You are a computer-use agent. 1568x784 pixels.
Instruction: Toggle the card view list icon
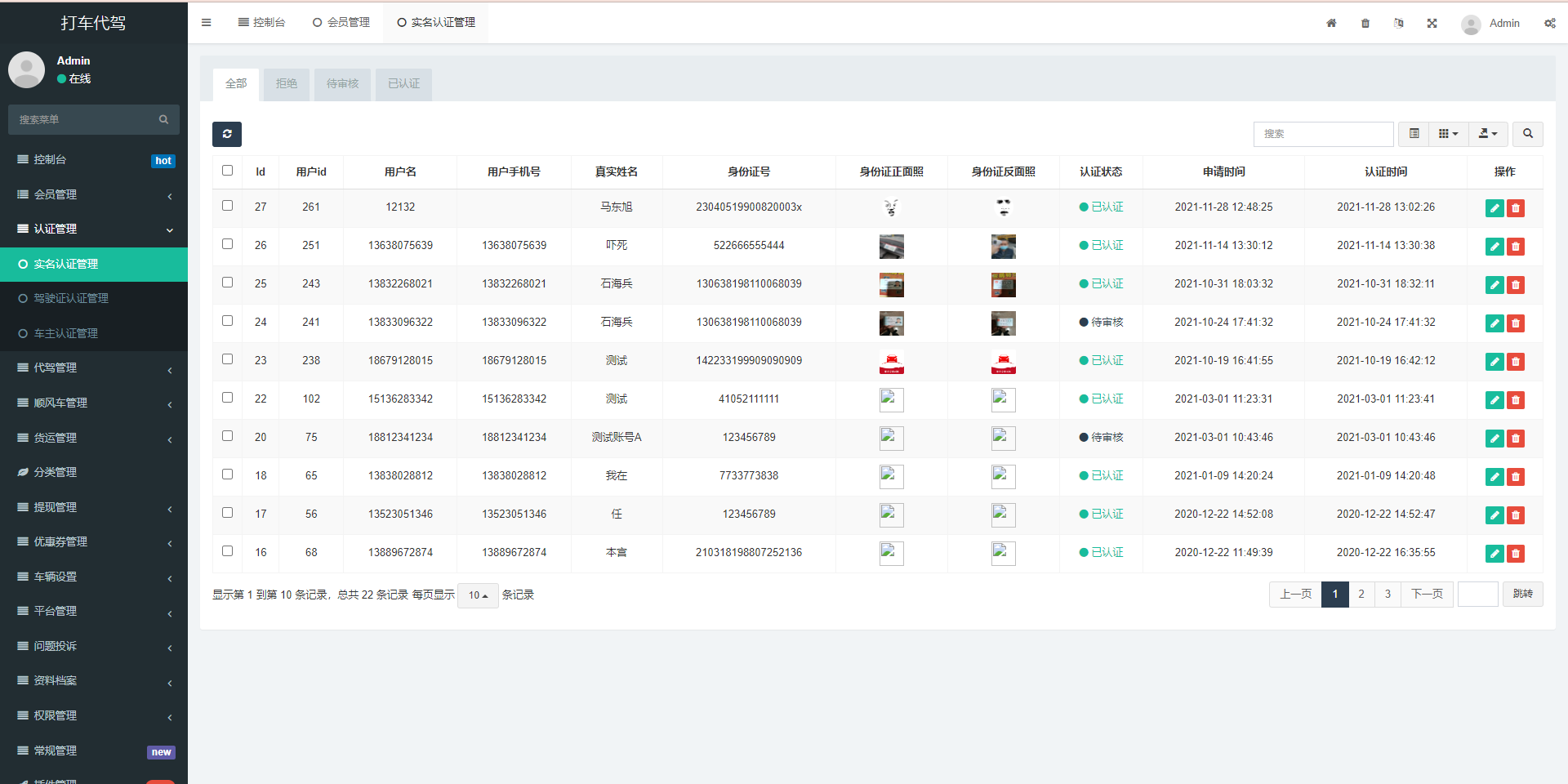click(x=1414, y=134)
